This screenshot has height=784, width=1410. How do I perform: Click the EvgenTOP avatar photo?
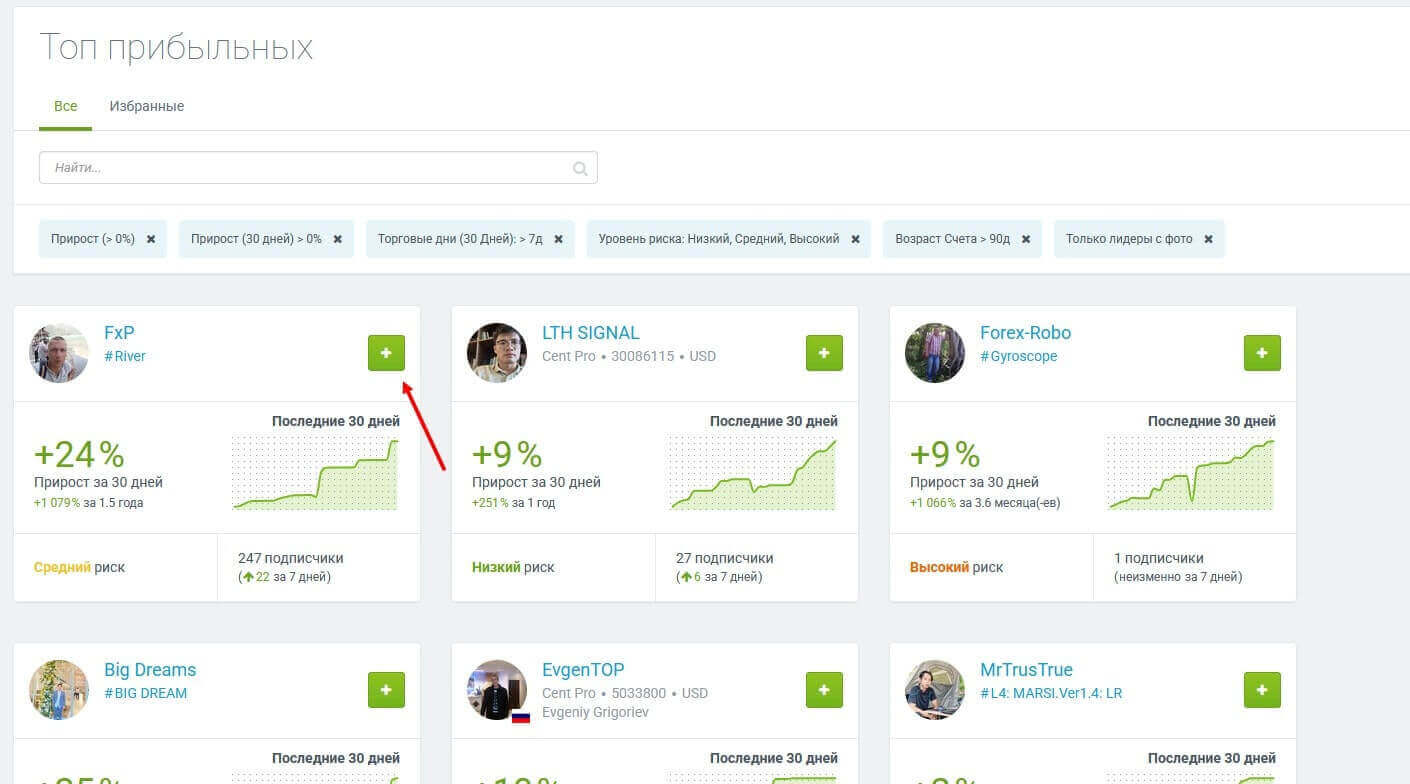coord(497,690)
